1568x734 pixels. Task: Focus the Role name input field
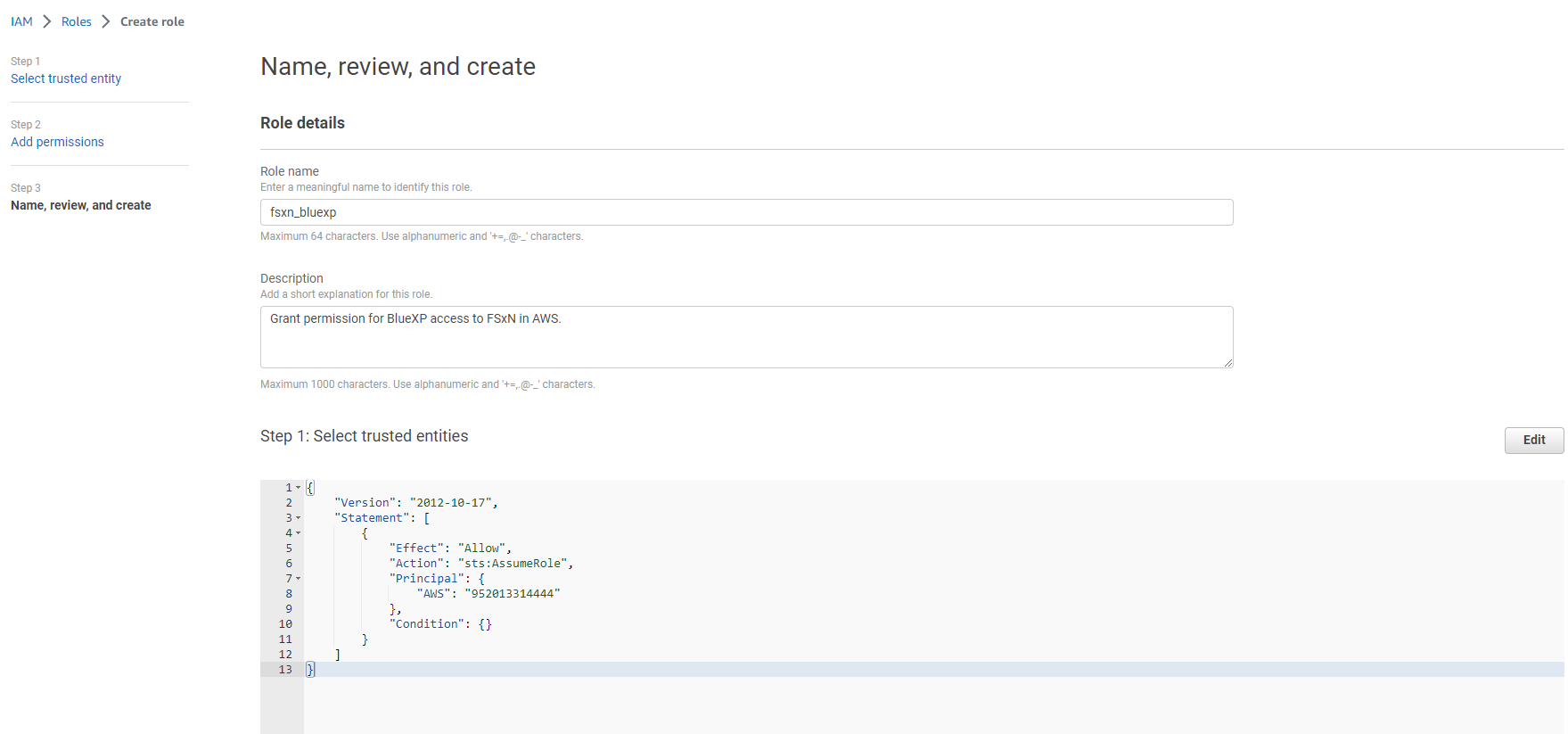click(746, 212)
